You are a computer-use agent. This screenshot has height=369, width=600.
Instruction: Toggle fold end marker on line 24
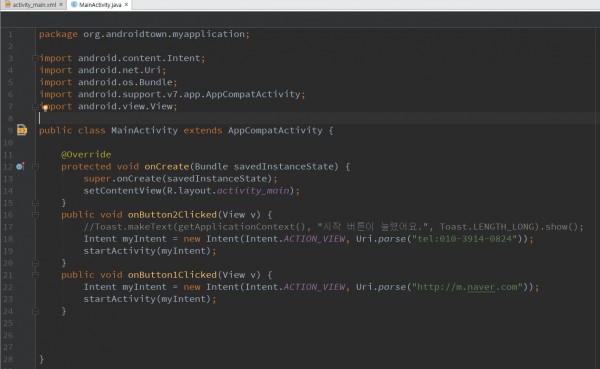(35, 311)
